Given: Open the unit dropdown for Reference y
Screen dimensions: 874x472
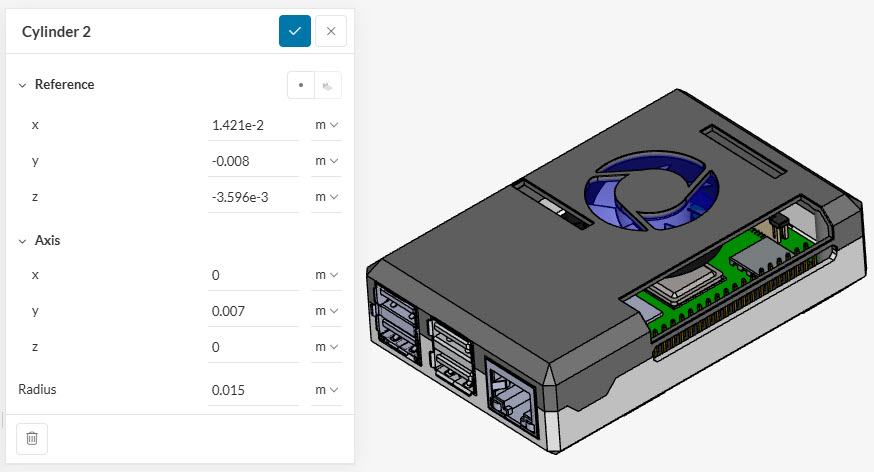Looking at the screenshot, I should point(326,161).
